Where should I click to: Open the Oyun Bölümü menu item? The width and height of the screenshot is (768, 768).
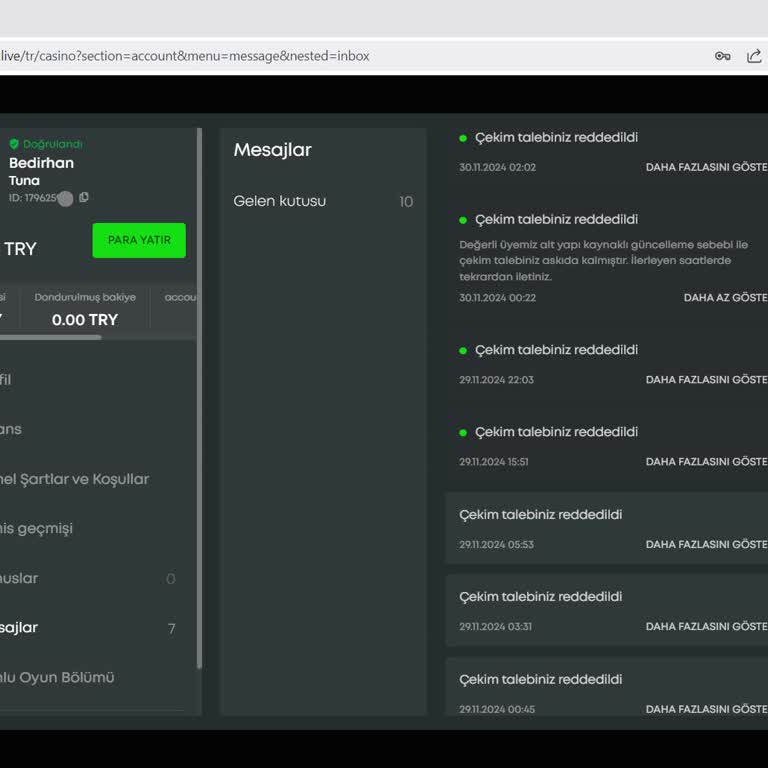coord(57,677)
